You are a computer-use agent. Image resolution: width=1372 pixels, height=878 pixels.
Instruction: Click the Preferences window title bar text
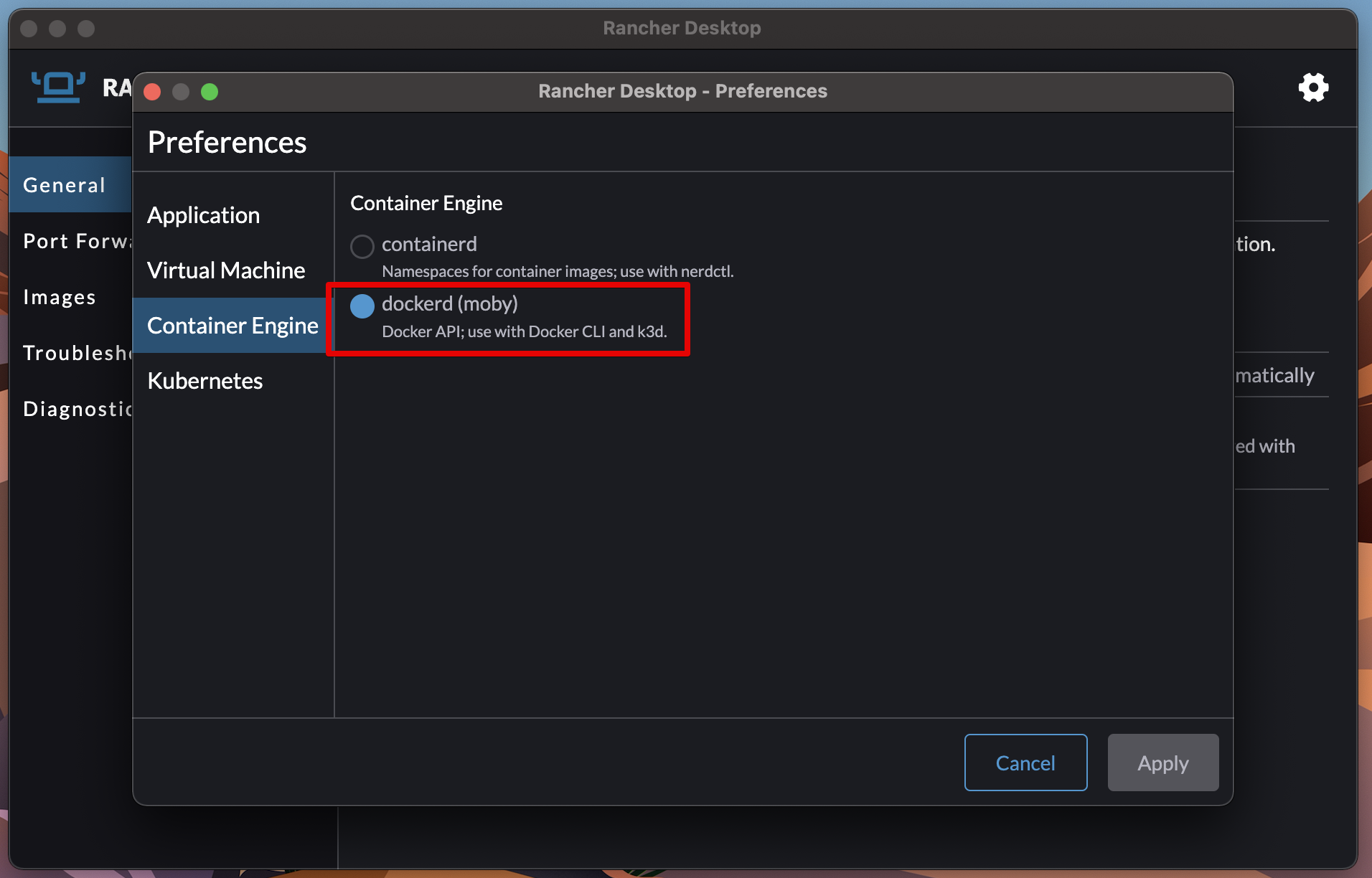coord(682,91)
